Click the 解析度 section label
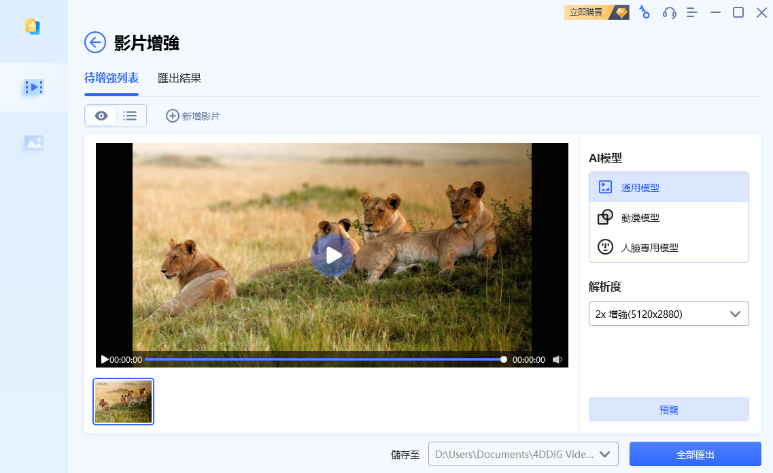The image size is (773, 473). tap(605, 287)
